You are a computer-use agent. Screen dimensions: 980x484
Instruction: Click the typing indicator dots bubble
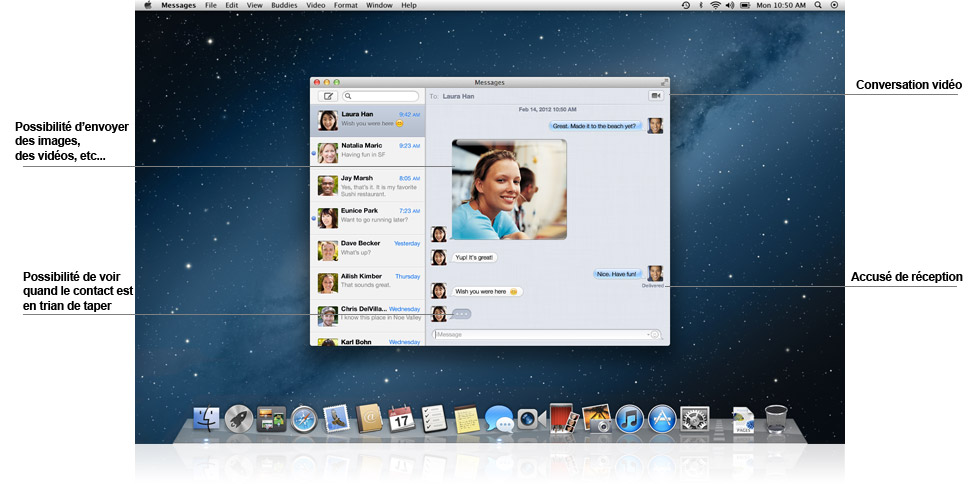[461, 314]
